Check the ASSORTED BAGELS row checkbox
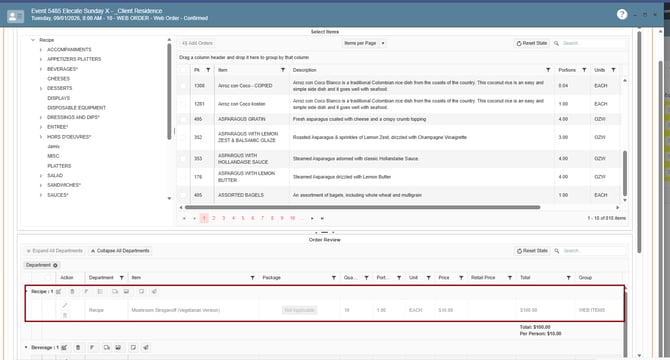This screenshot has height=360, width=670. (x=184, y=195)
